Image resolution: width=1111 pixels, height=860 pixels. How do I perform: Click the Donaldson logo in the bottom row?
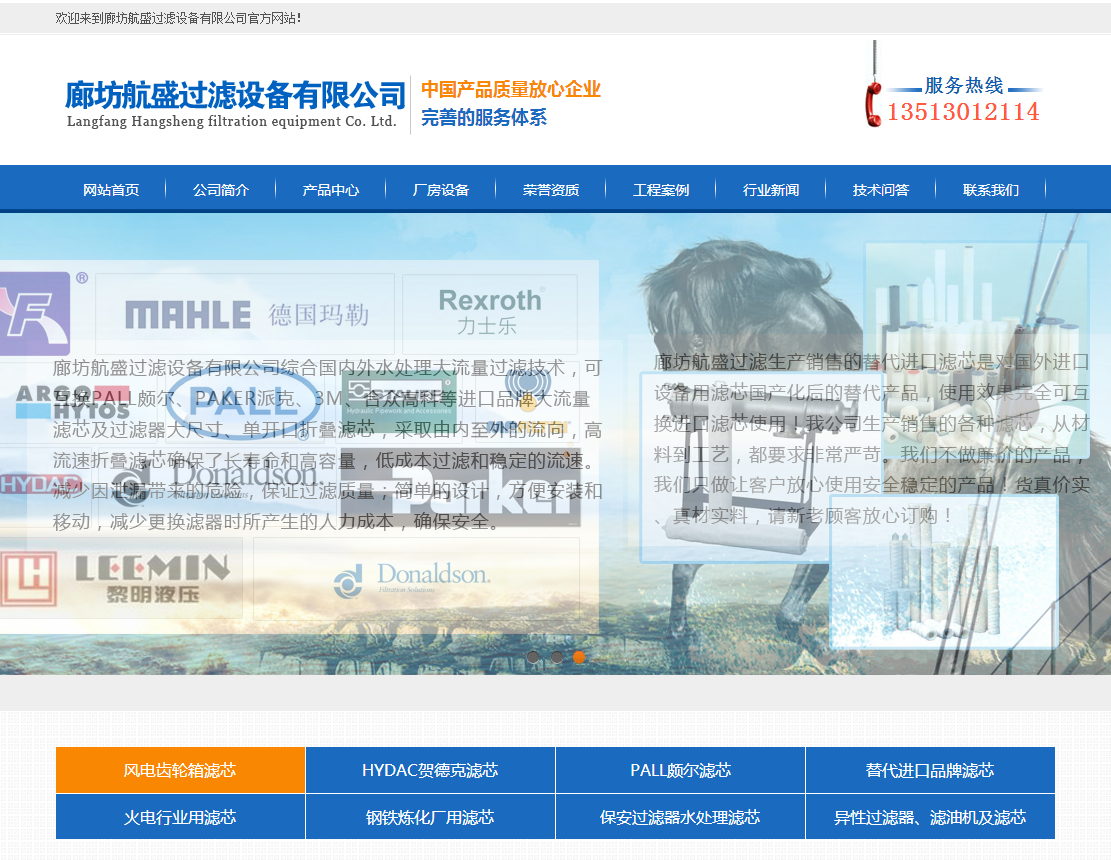414,578
